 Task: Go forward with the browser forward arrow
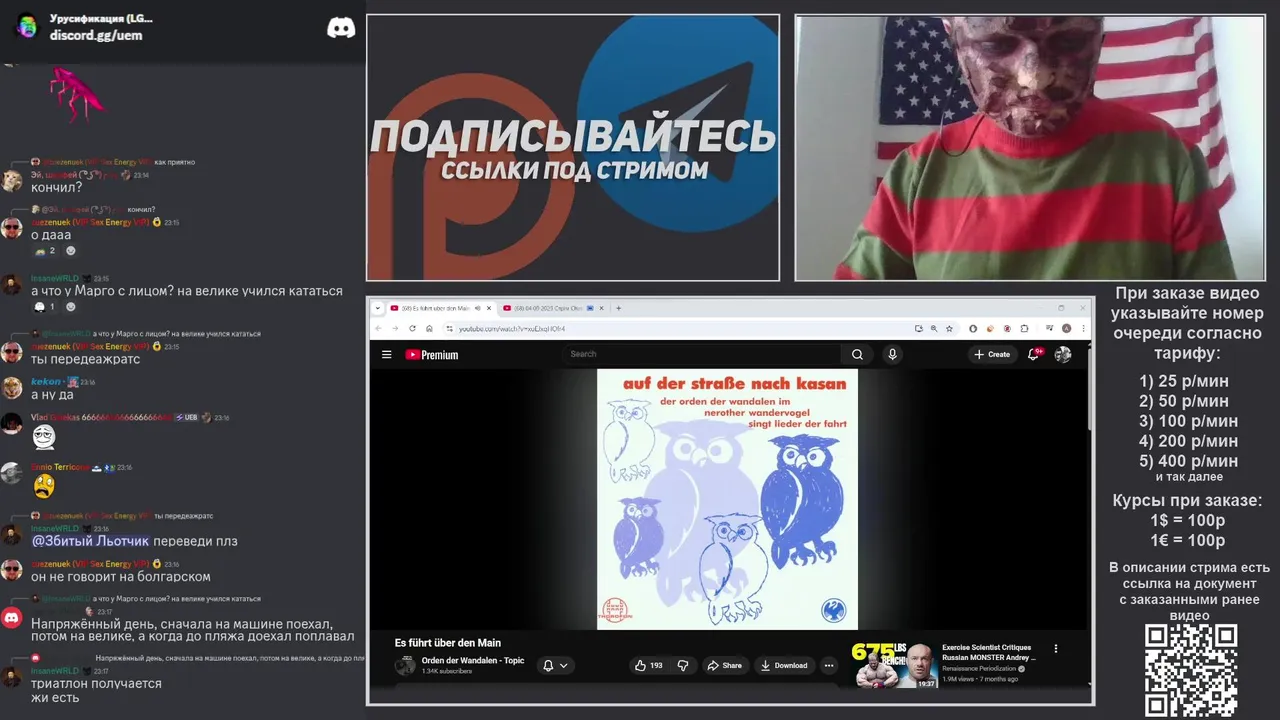[395, 328]
